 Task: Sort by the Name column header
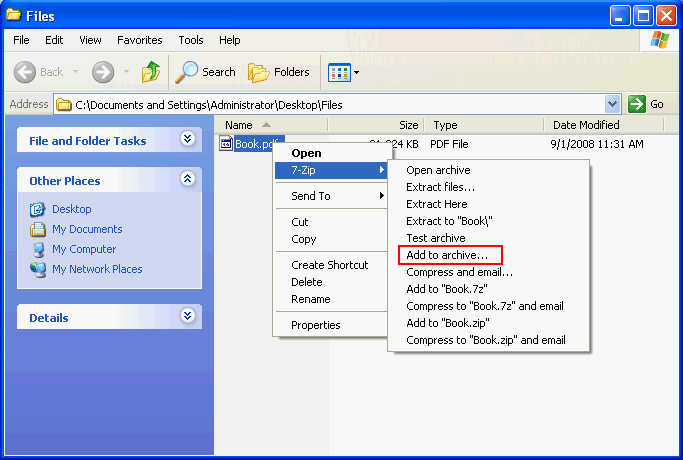tap(271, 125)
